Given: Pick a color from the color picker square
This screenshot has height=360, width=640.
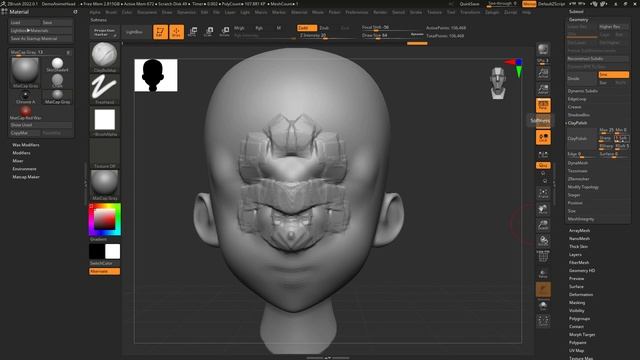Looking at the screenshot, I should tap(104, 220).
